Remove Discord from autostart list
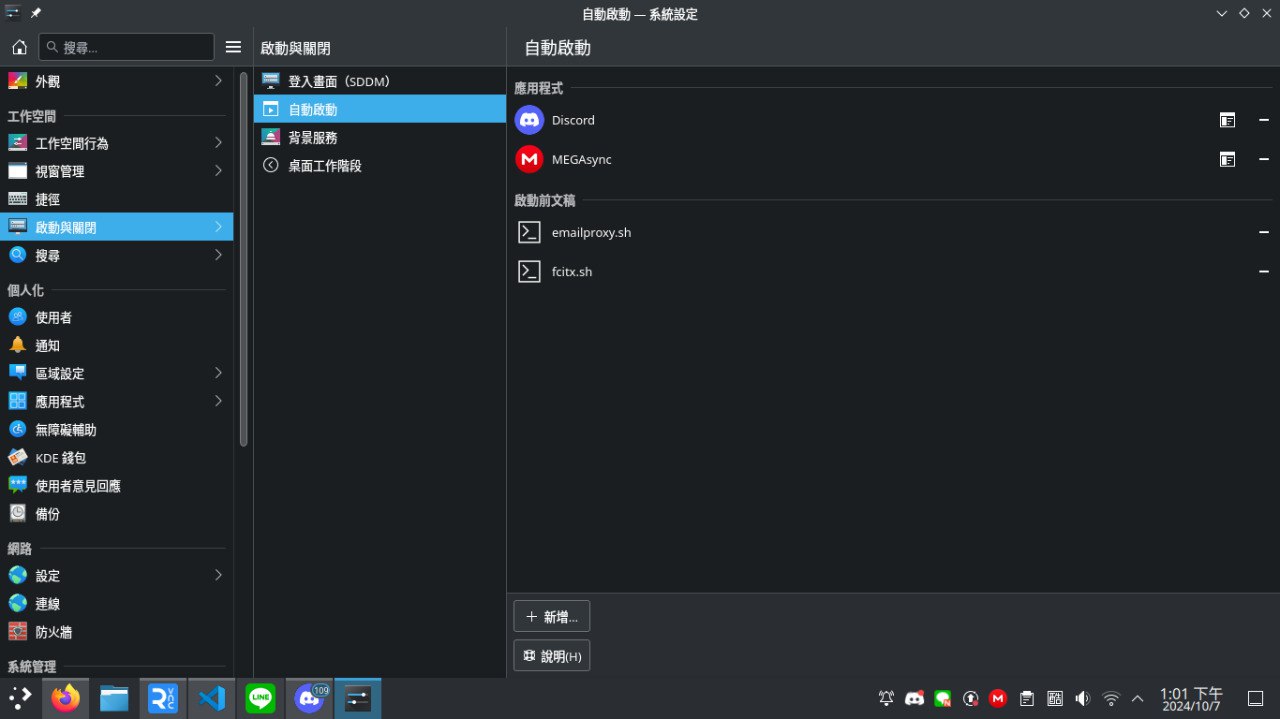The width and height of the screenshot is (1280, 719). [x=1263, y=120]
